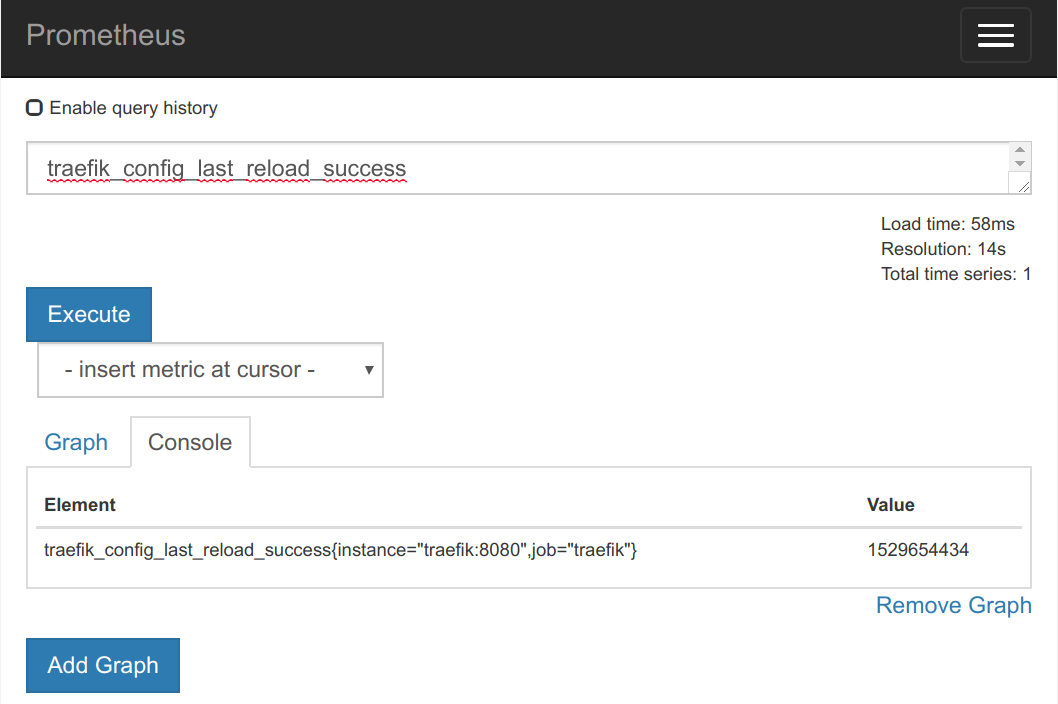
Task: Select a metric from the dropdown selector
Action: [210, 369]
